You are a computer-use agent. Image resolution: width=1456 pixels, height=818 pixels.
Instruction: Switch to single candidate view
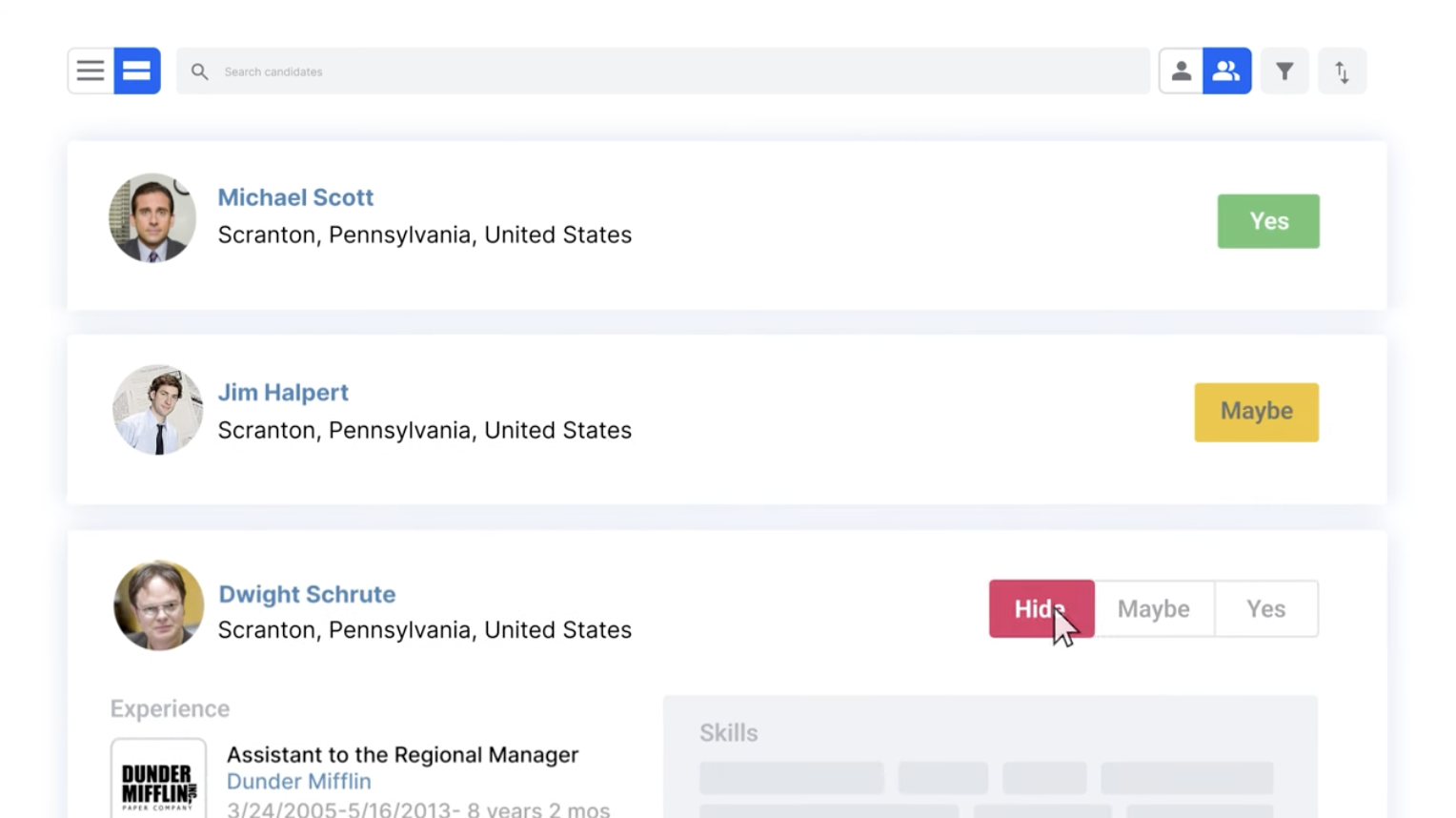1181,71
